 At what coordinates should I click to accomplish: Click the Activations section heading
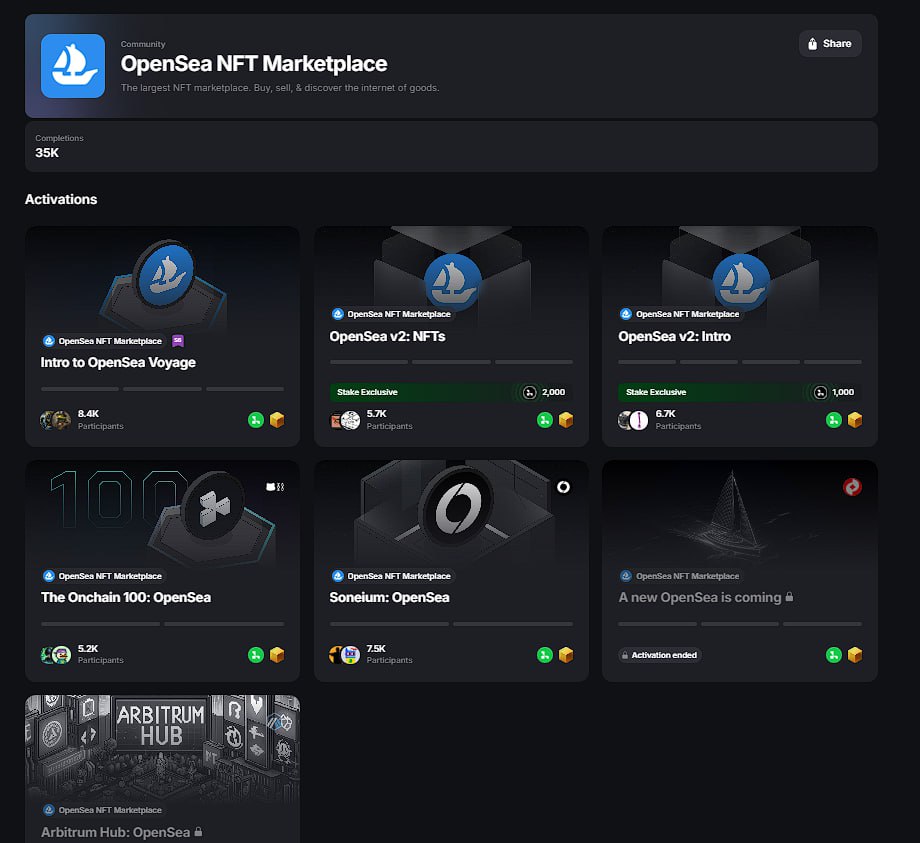[x=61, y=199]
